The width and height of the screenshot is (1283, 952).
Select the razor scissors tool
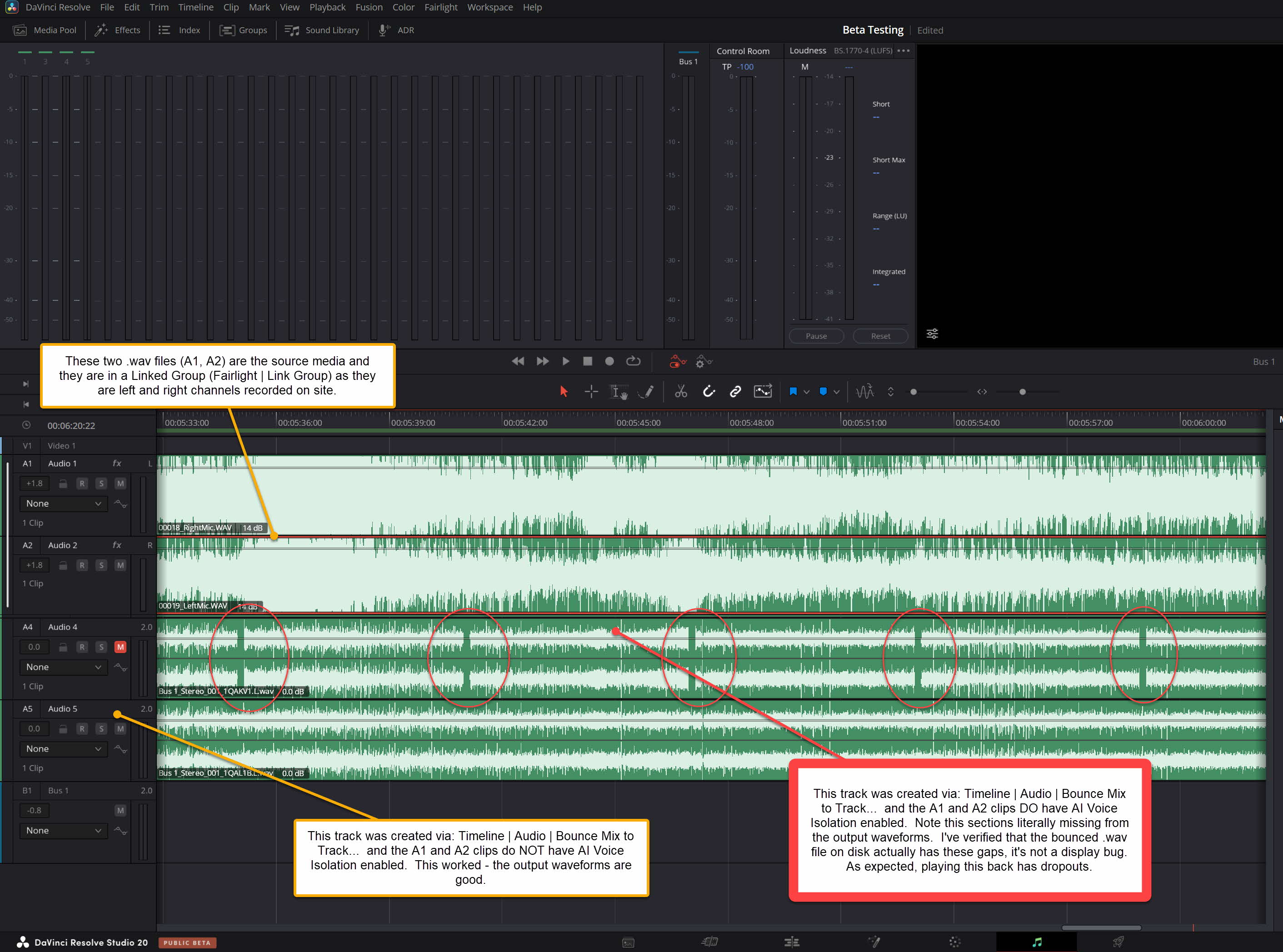[681, 392]
